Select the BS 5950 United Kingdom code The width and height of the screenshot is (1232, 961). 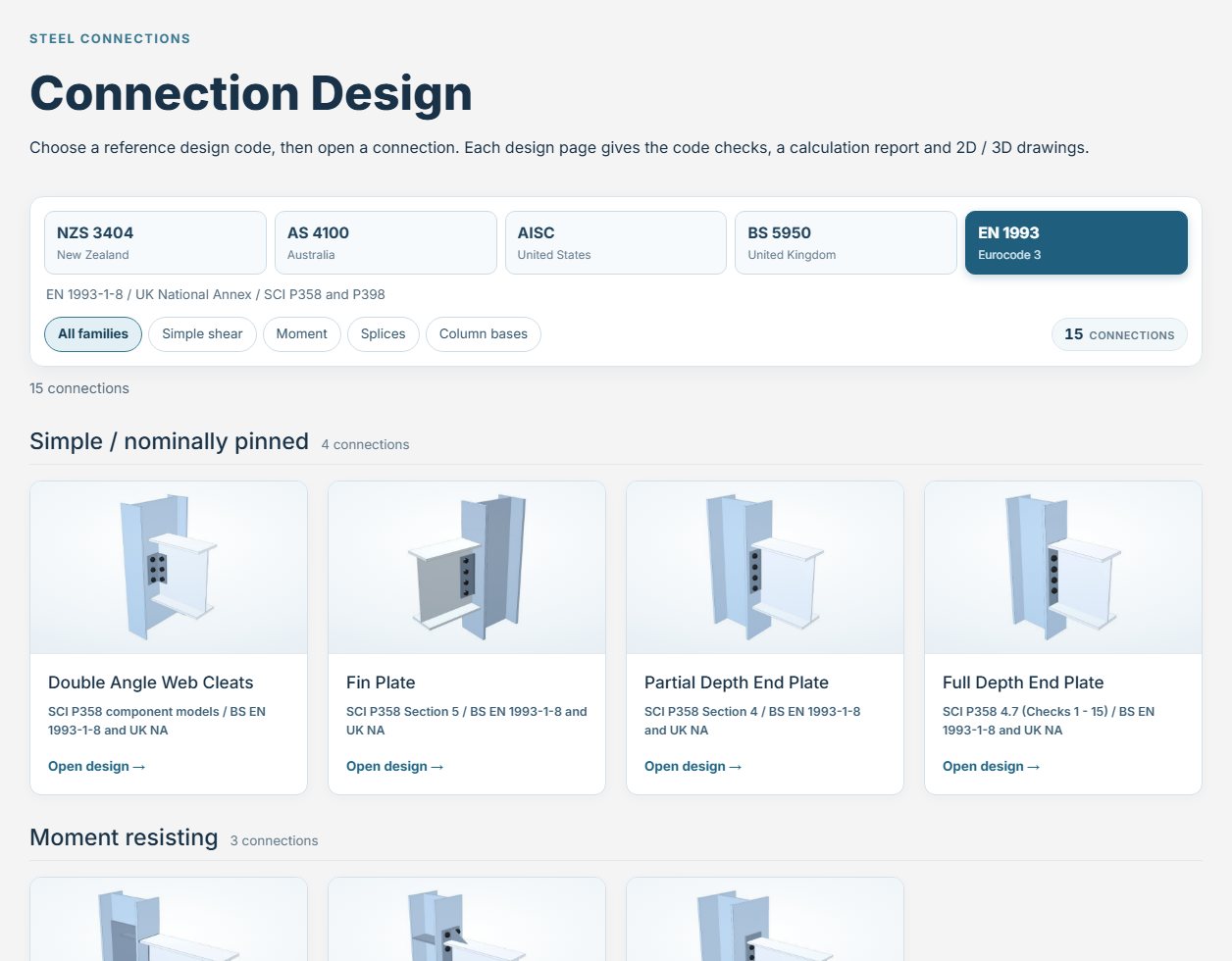pyautogui.click(x=846, y=242)
